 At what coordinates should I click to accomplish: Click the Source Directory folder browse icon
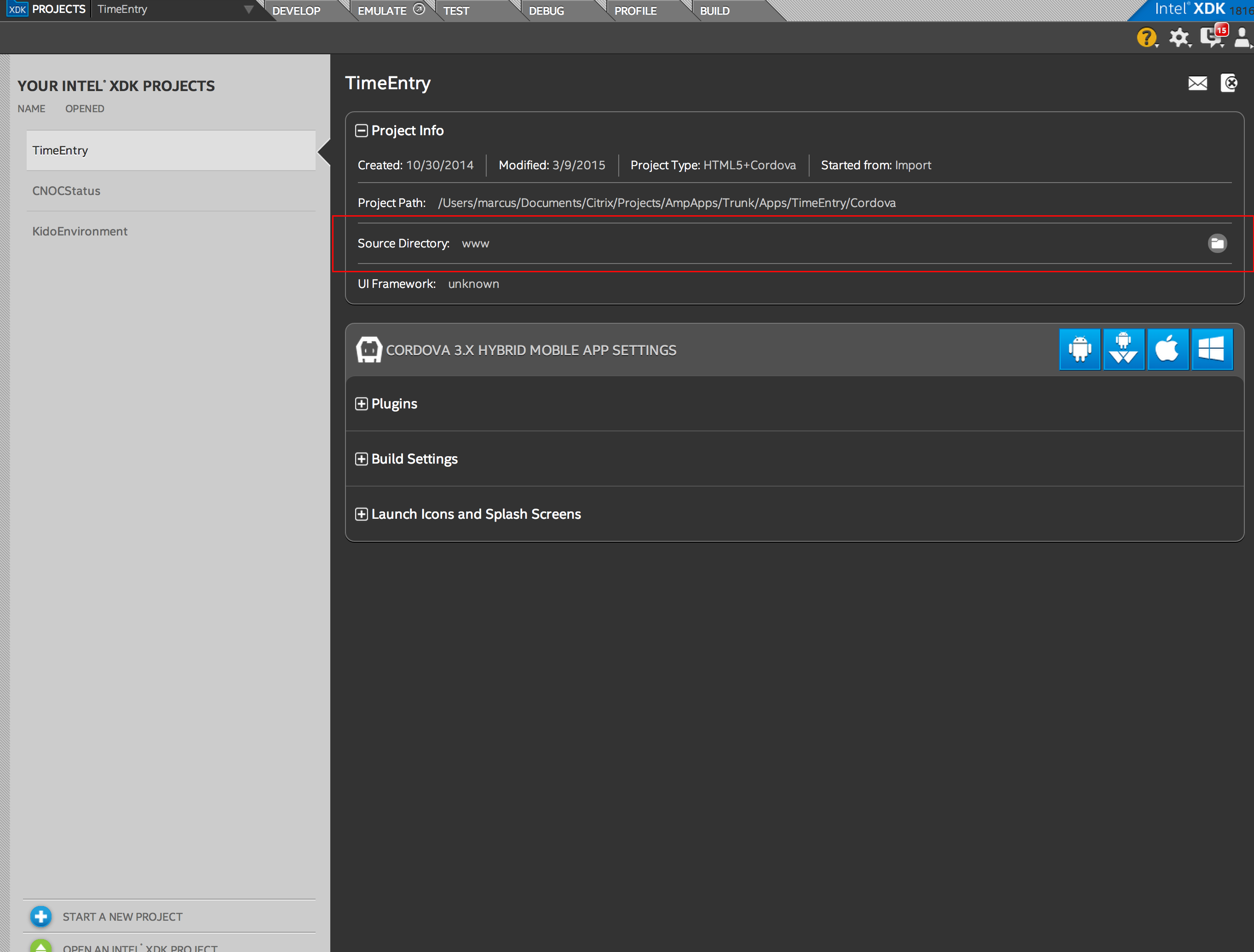pos(1217,243)
